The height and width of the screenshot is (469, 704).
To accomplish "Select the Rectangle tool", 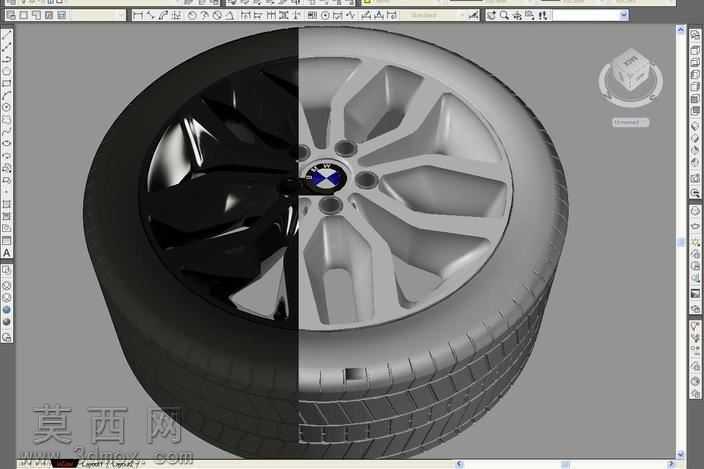I will pos(7,83).
